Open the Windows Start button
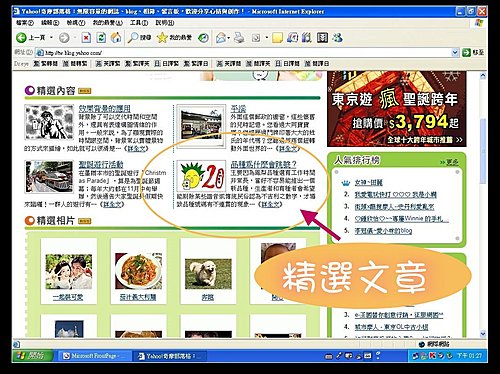Screen dimensions: 500x374 [x=33, y=356]
